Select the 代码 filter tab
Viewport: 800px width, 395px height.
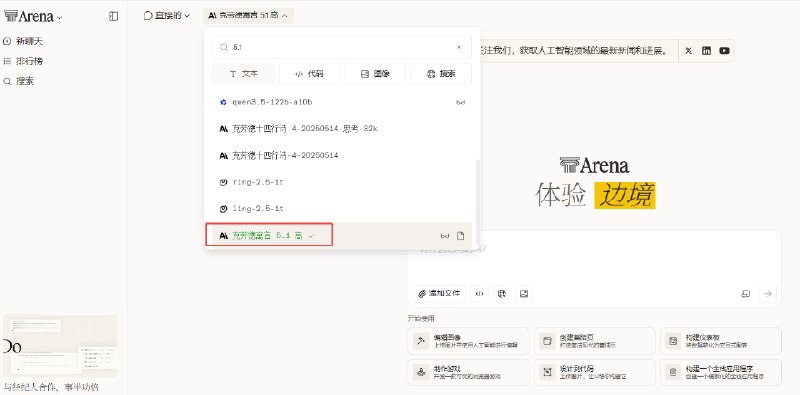tap(309, 74)
